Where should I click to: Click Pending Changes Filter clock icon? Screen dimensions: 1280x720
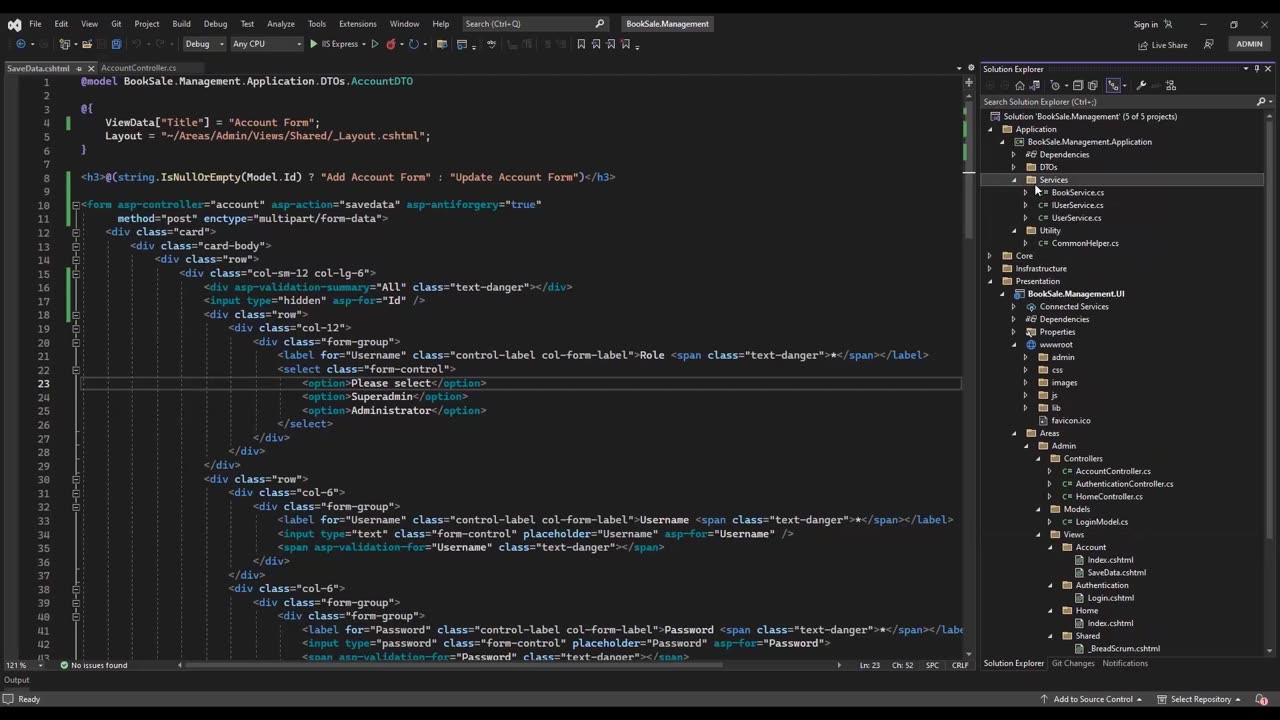[1055, 85]
